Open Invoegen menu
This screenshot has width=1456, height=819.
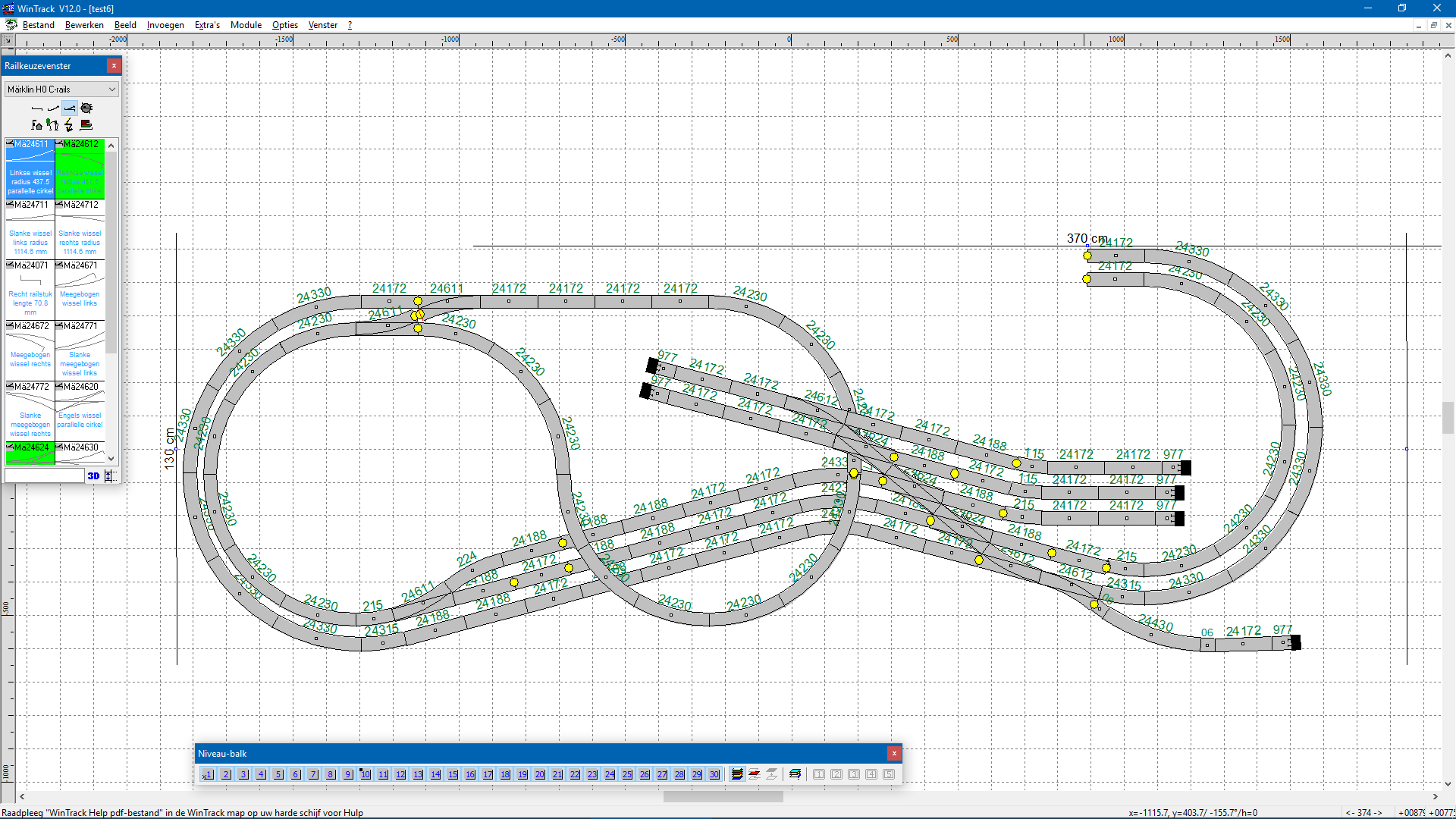click(x=165, y=25)
